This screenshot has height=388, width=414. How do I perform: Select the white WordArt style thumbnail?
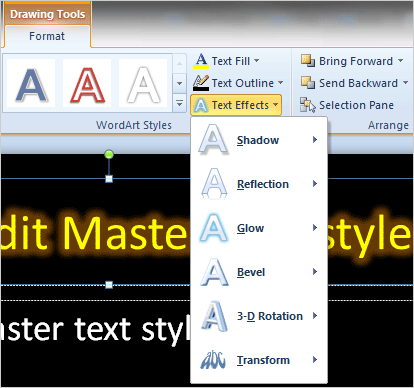(143, 83)
